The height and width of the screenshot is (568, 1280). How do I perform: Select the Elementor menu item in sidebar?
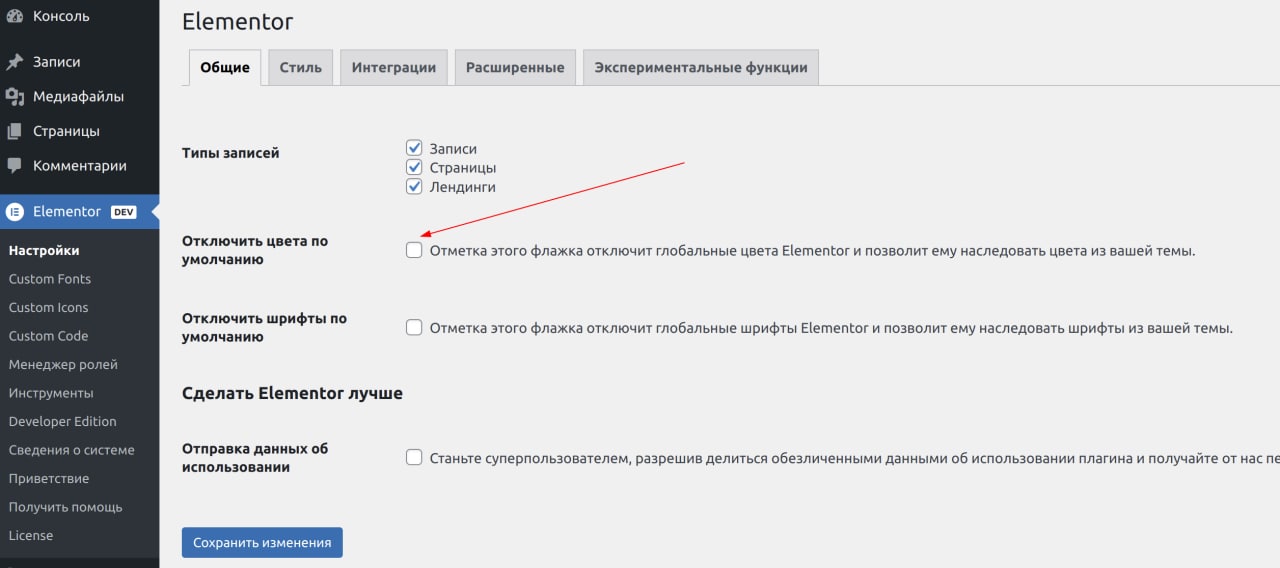(79, 212)
